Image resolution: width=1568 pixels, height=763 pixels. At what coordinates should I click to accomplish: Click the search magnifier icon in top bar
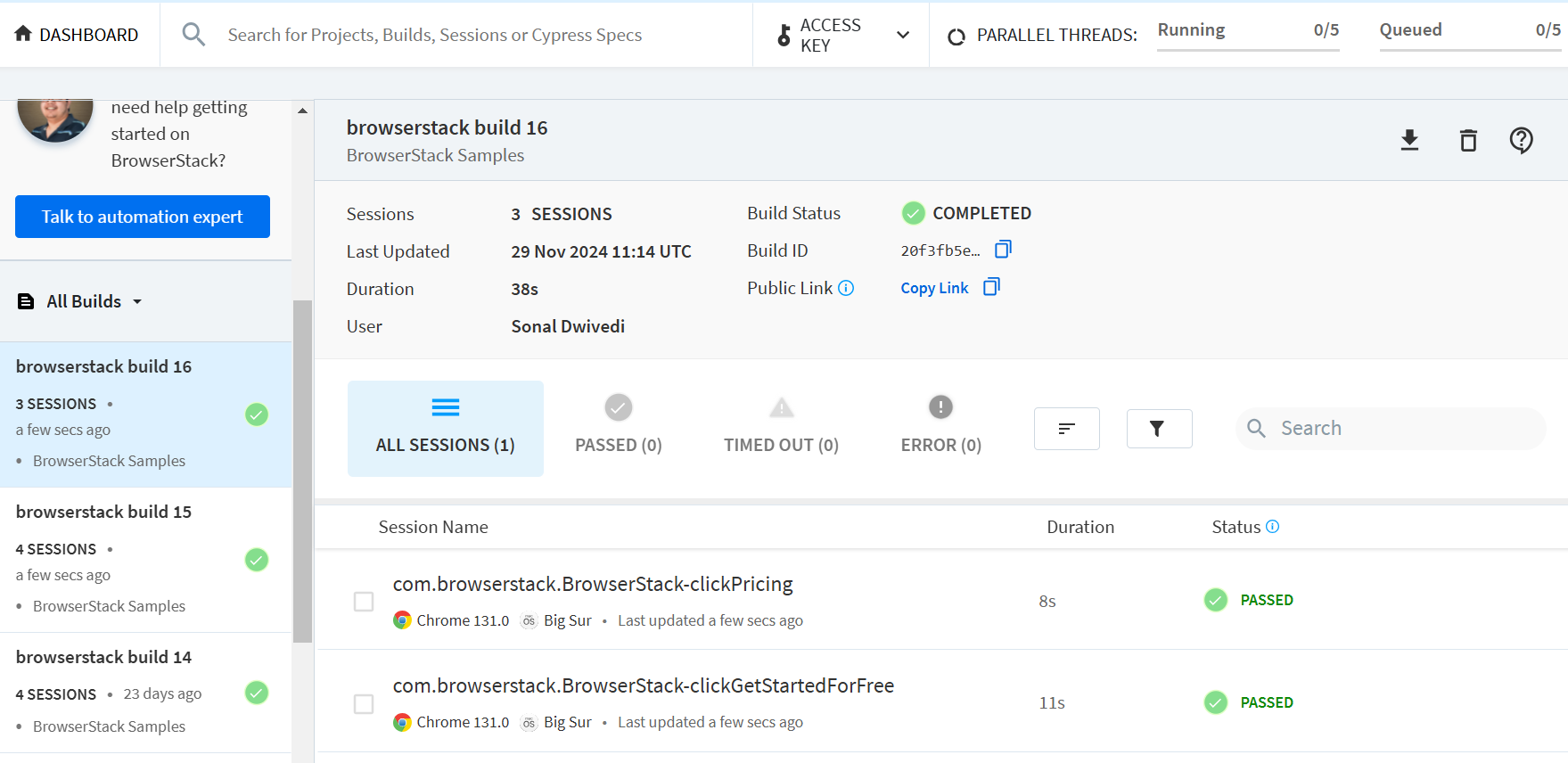pyautogui.click(x=193, y=35)
